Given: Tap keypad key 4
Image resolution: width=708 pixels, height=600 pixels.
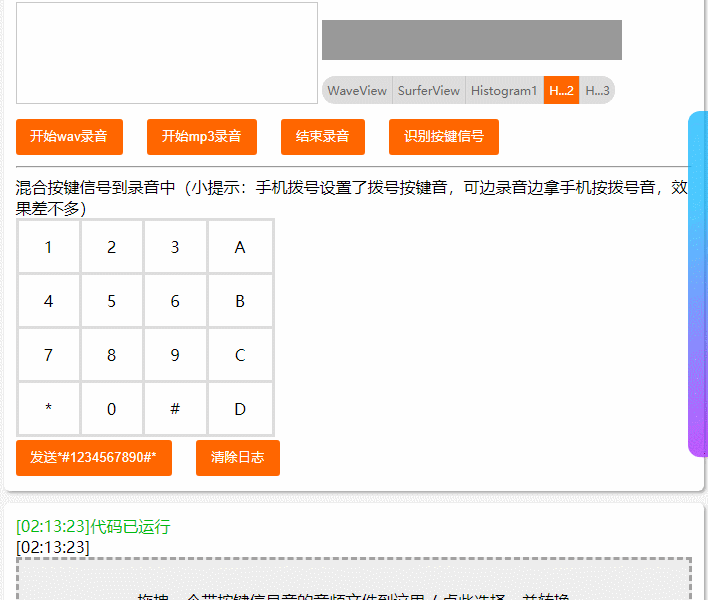Looking at the screenshot, I should point(49,301).
